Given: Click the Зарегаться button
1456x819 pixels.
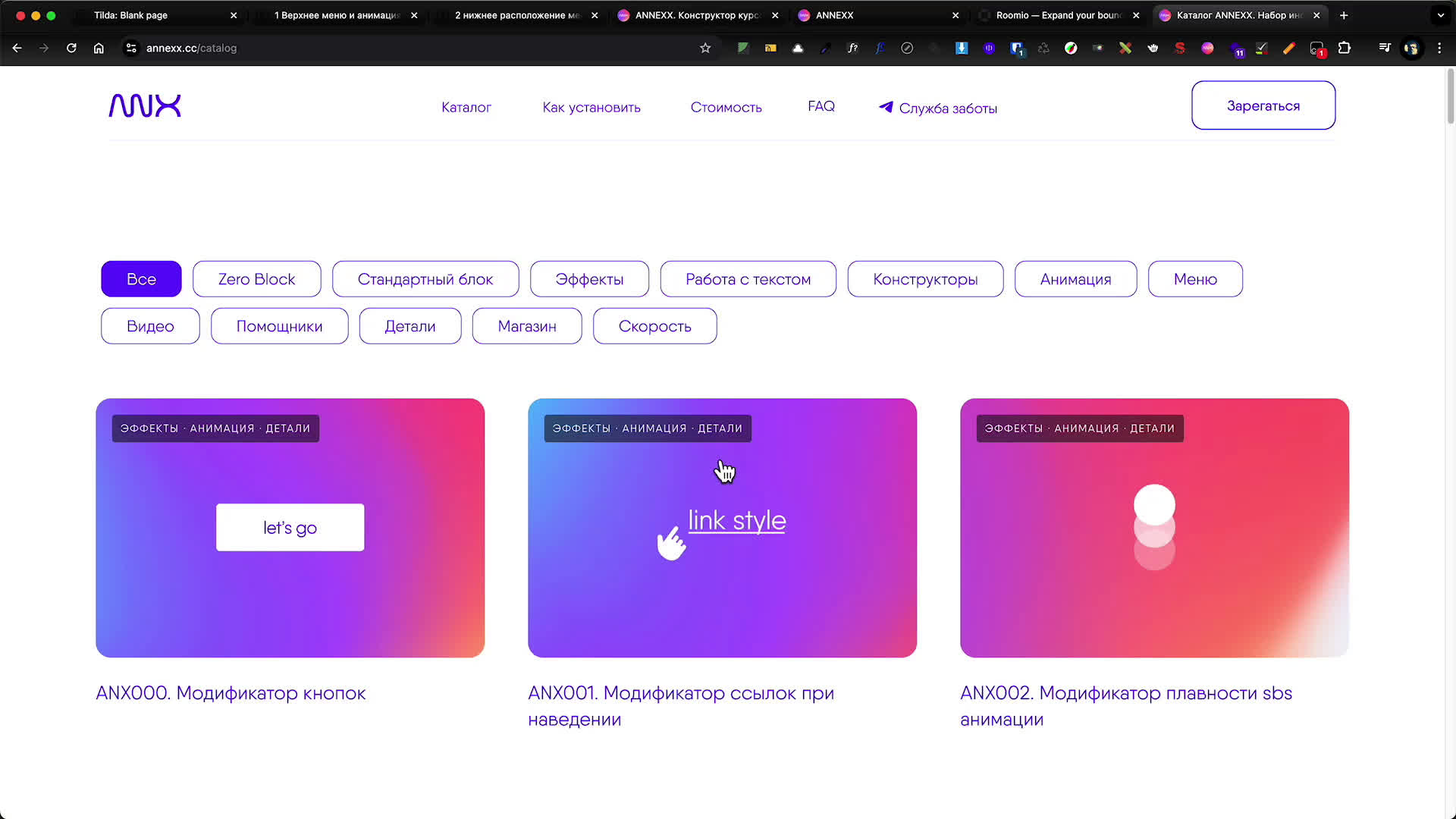Looking at the screenshot, I should pyautogui.click(x=1263, y=105).
